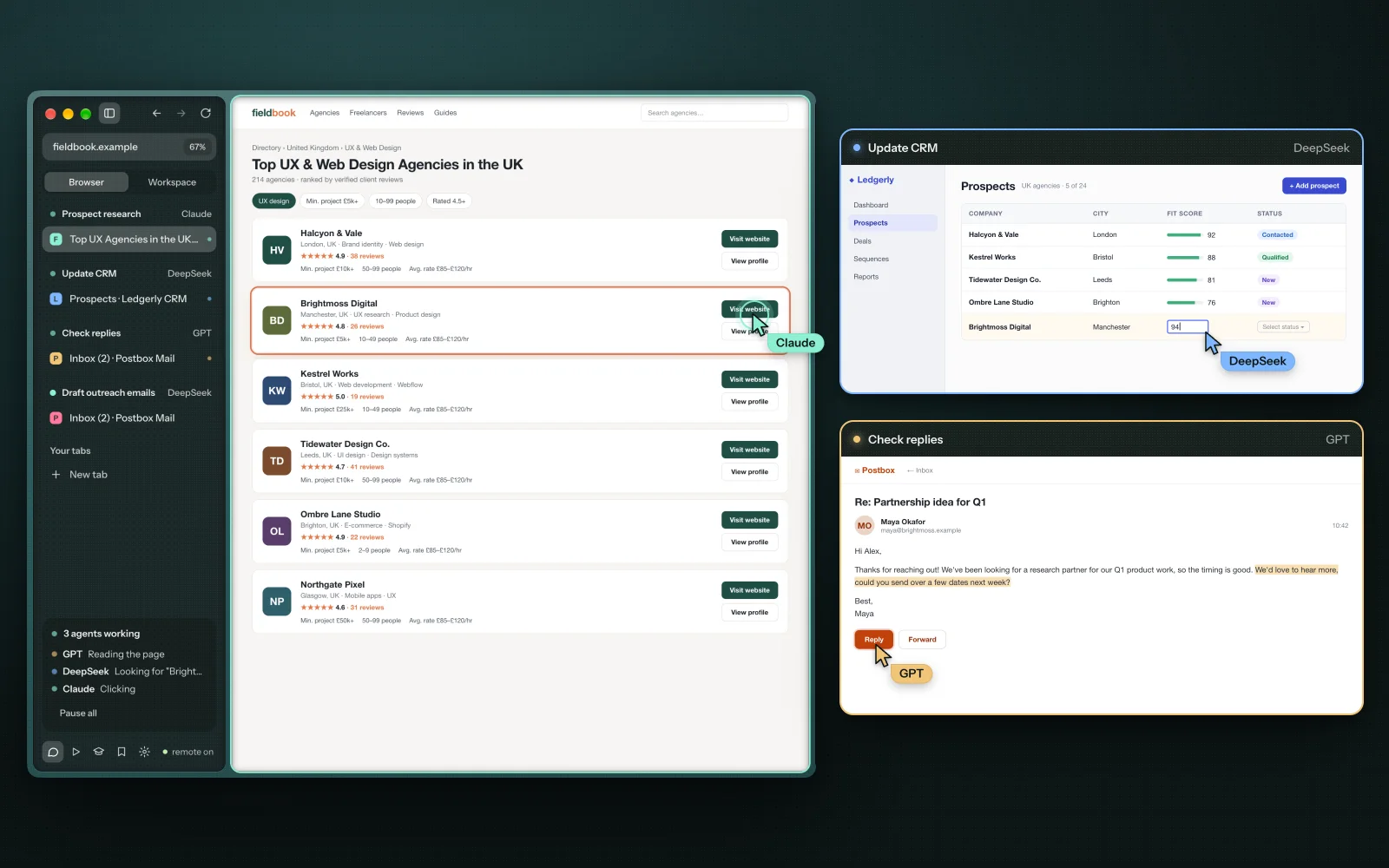Viewport: 1389px width, 868px height.
Task: Select the Prospects · Ledgerly CRM tab
Action: tap(129, 299)
